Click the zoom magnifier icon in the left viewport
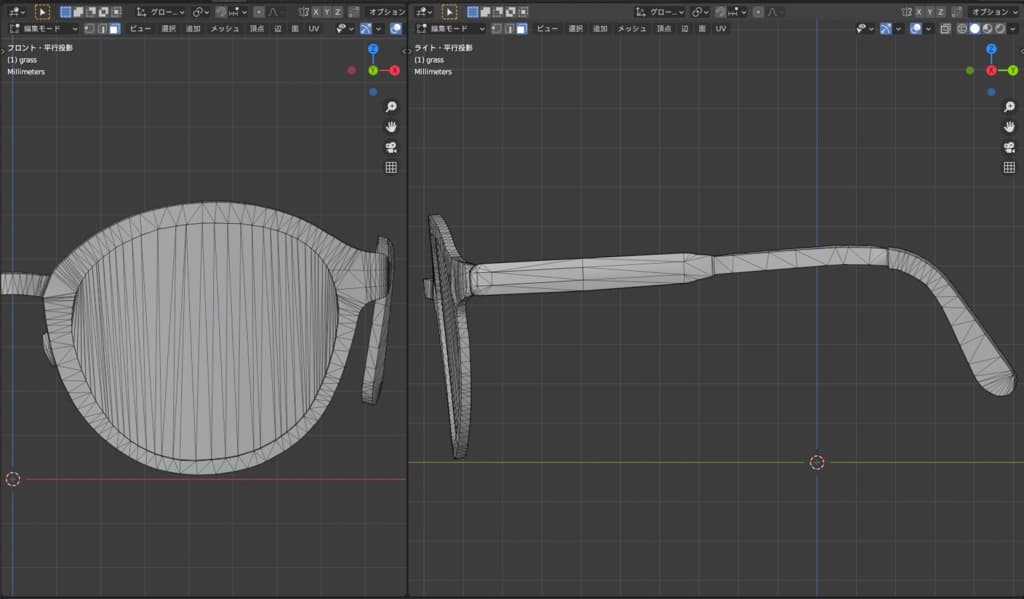The width and height of the screenshot is (1024, 599). click(x=391, y=107)
